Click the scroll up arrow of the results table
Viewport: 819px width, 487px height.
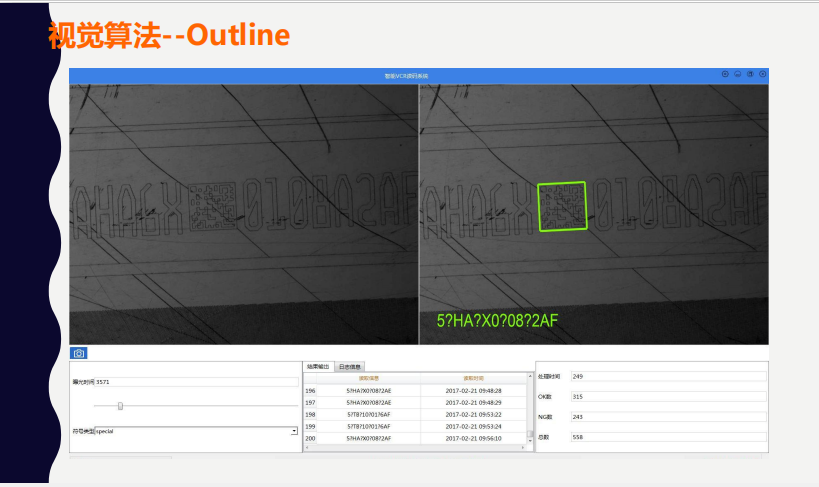point(530,377)
